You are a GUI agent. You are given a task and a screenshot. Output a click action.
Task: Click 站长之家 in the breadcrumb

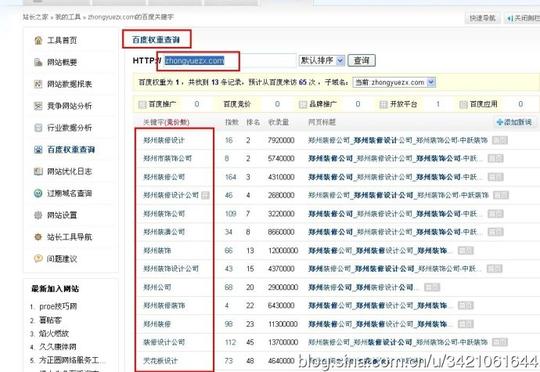pos(35,17)
